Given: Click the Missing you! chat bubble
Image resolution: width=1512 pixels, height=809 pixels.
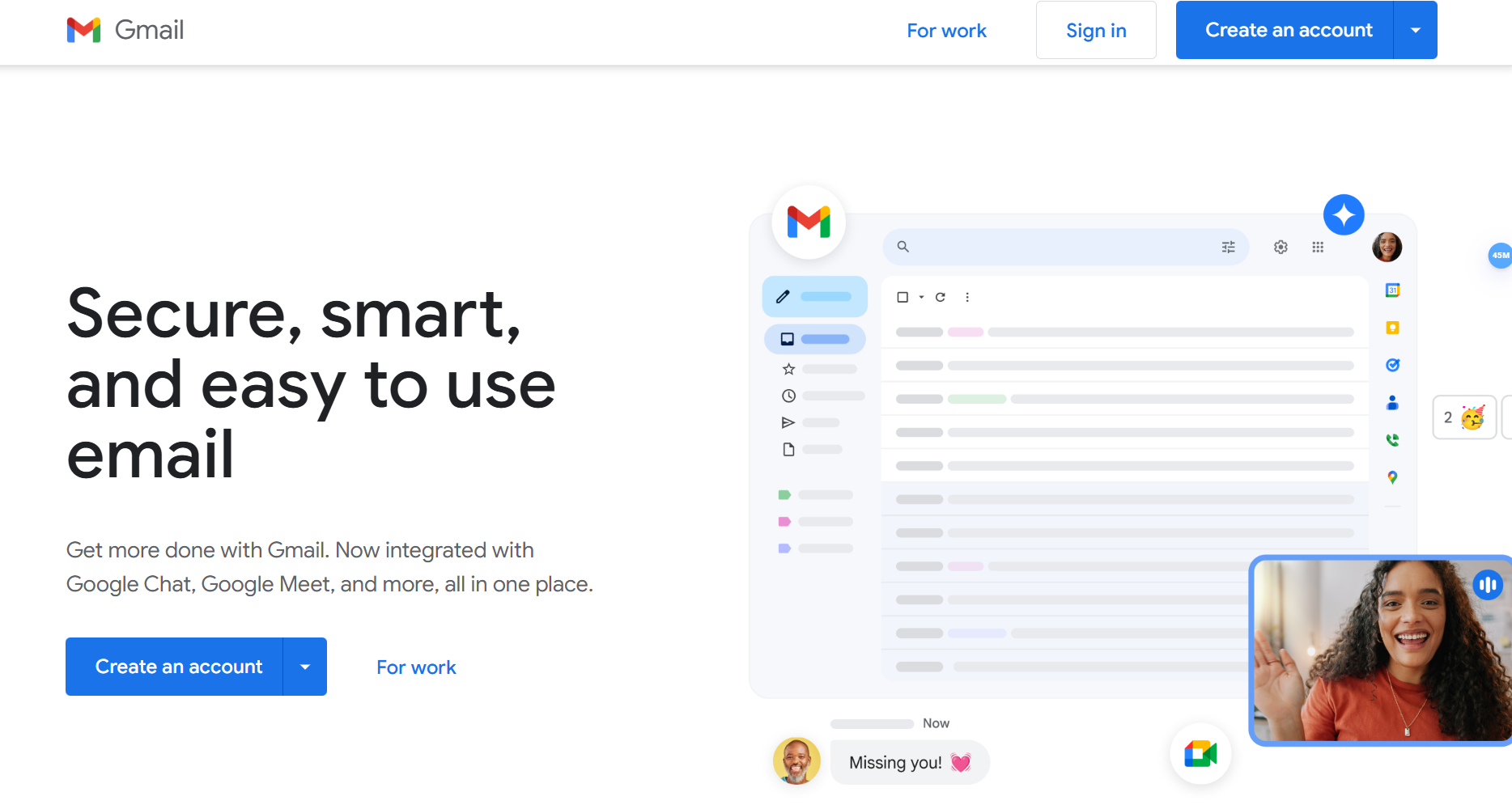Looking at the screenshot, I should (910, 762).
